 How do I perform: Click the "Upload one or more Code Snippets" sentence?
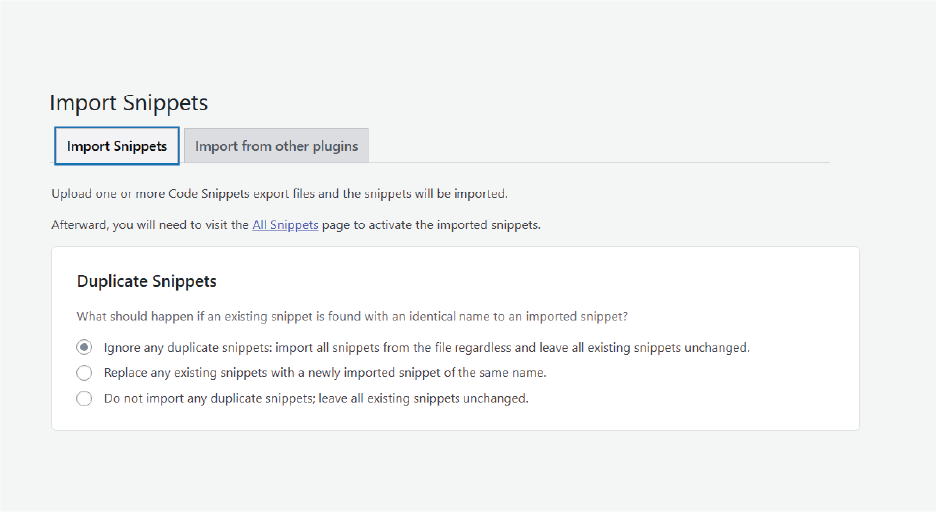(x=150, y=194)
